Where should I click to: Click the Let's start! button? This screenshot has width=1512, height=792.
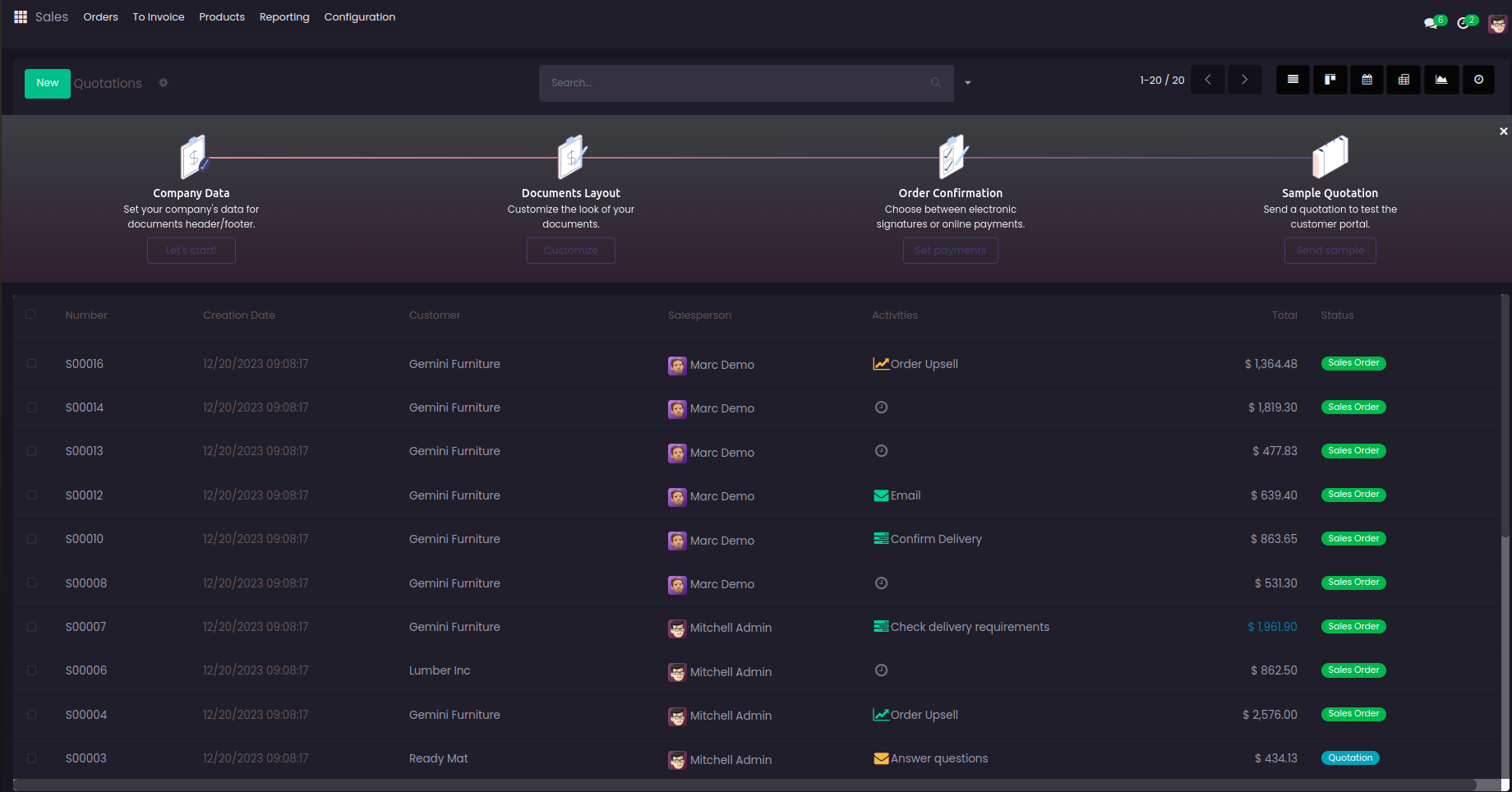coord(191,251)
